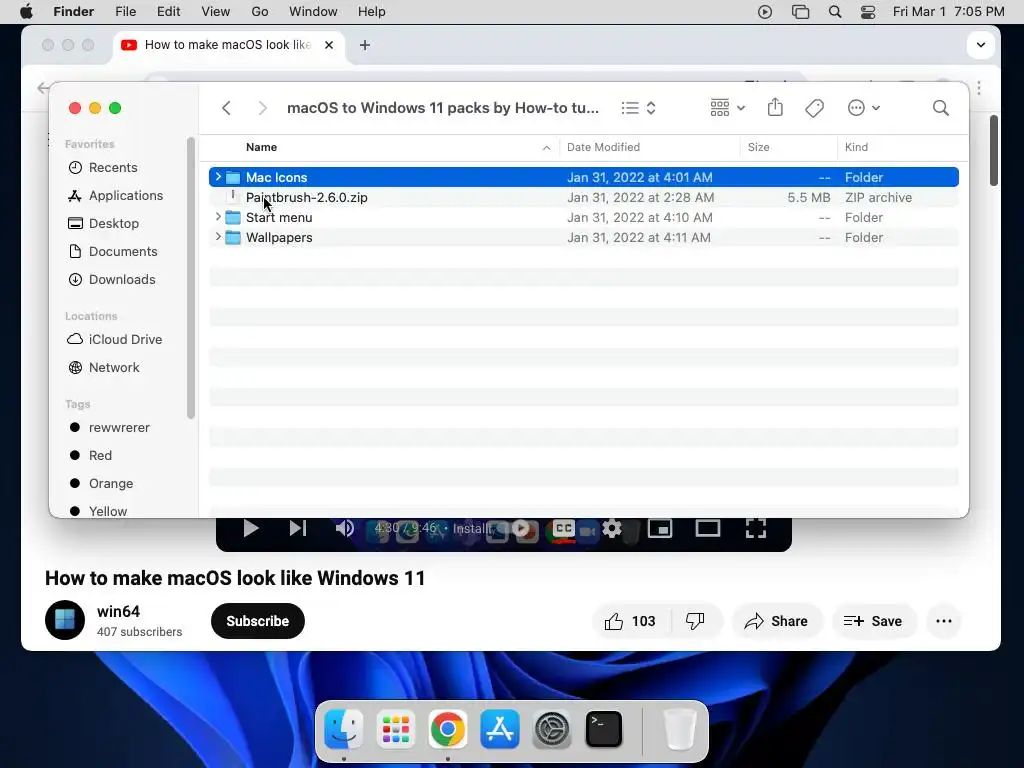The height and width of the screenshot is (768, 1024).
Task: Close the YouTube browser tab
Action: 329,45
